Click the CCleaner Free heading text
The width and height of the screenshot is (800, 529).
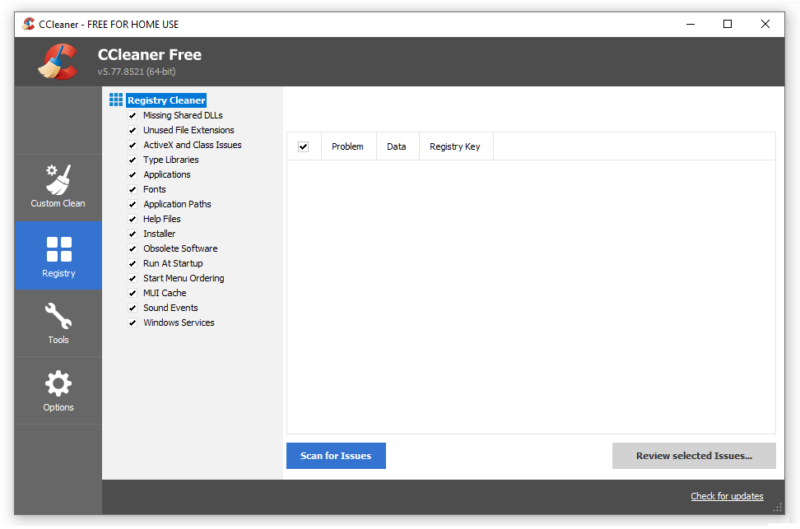(149, 55)
